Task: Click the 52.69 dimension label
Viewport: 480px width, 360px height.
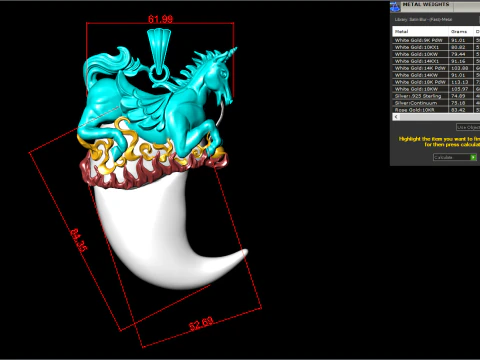Action: click(x=201, y=324)
